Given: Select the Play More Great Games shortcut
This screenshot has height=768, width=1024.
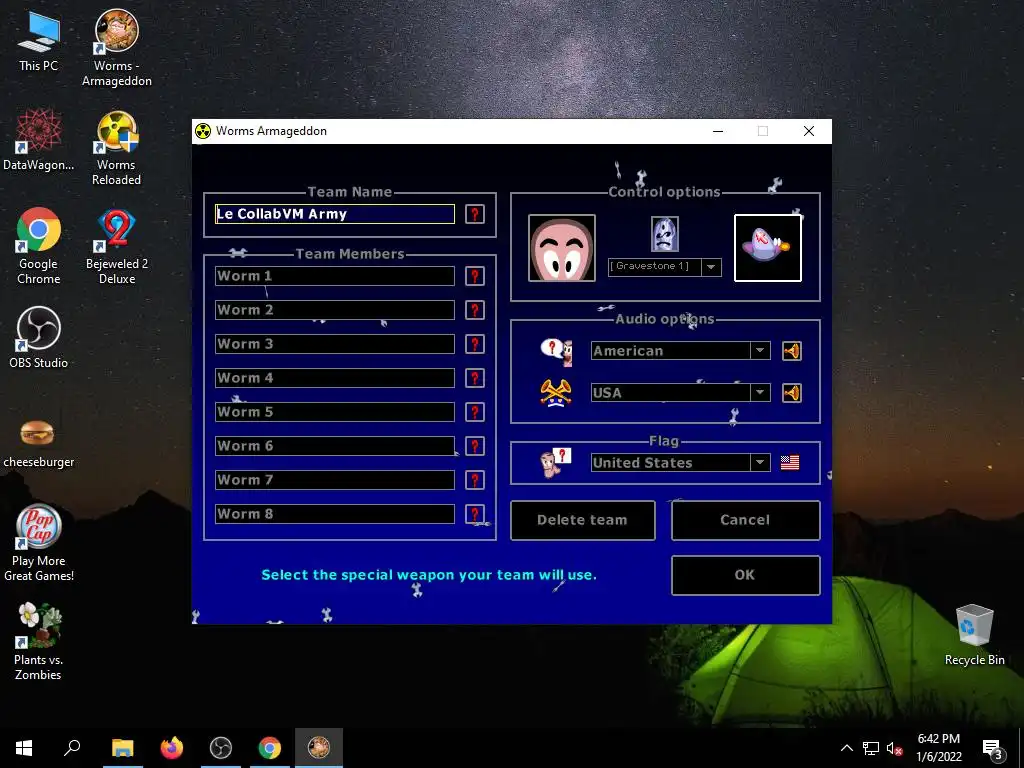Looking at the screenshot, I should point(39,543).
